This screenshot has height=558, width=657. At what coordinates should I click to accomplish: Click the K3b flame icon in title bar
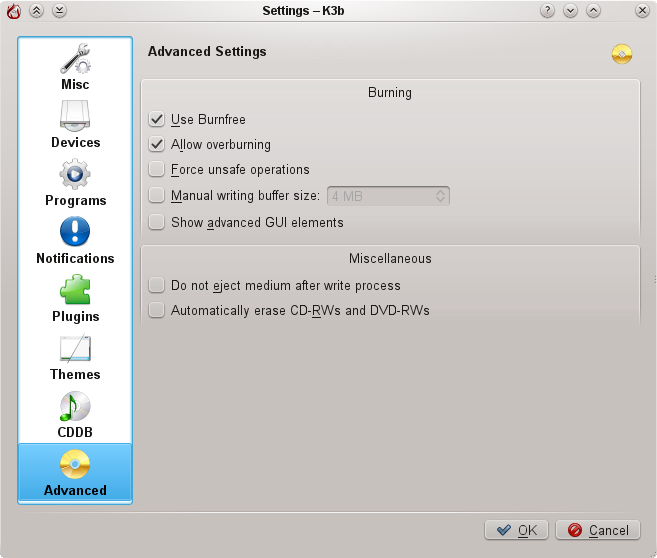tap(14, 11)
